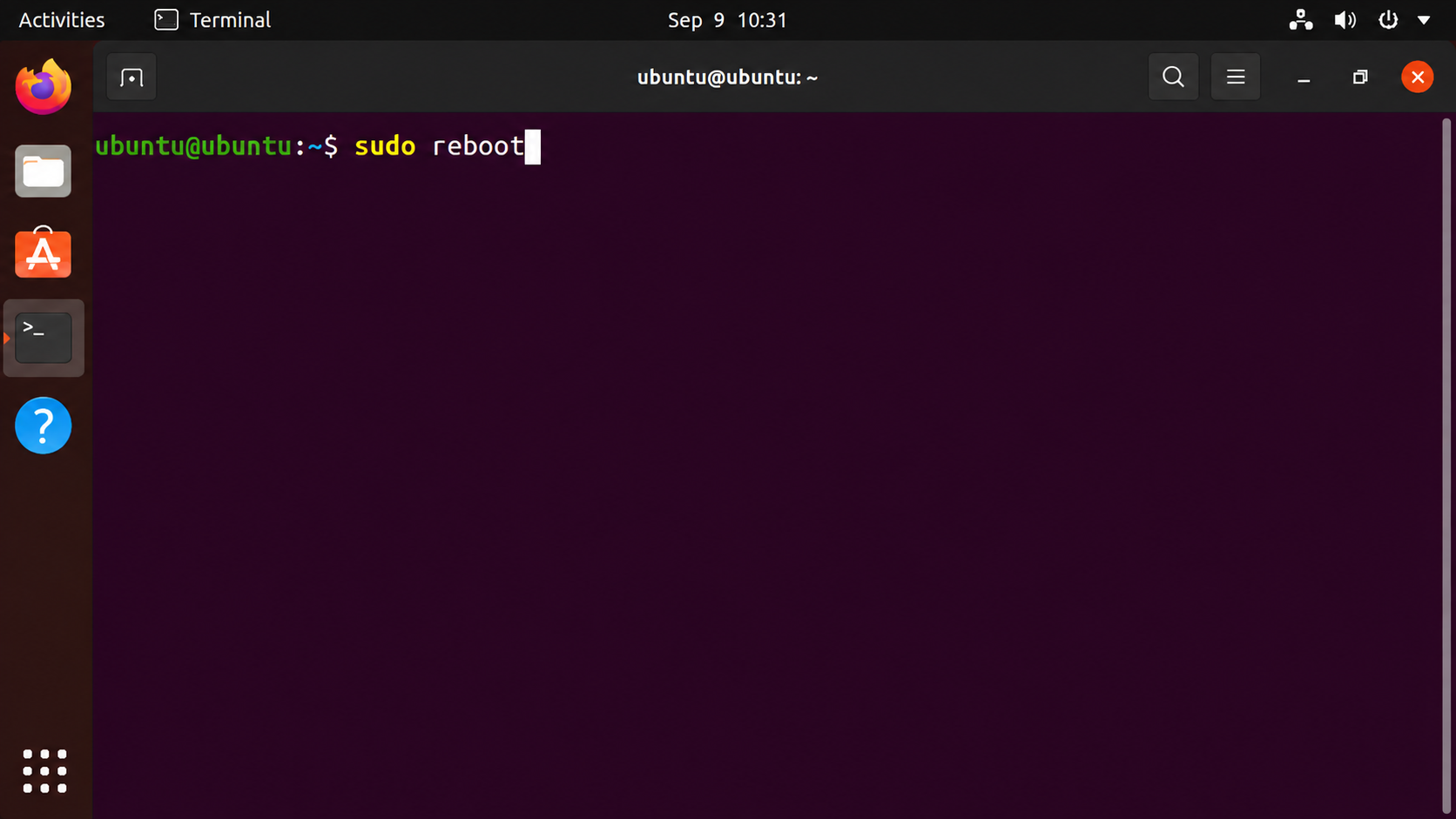Click the terminal vertical scrollbar
The image size is (1456, 819).
point(1446,465)
